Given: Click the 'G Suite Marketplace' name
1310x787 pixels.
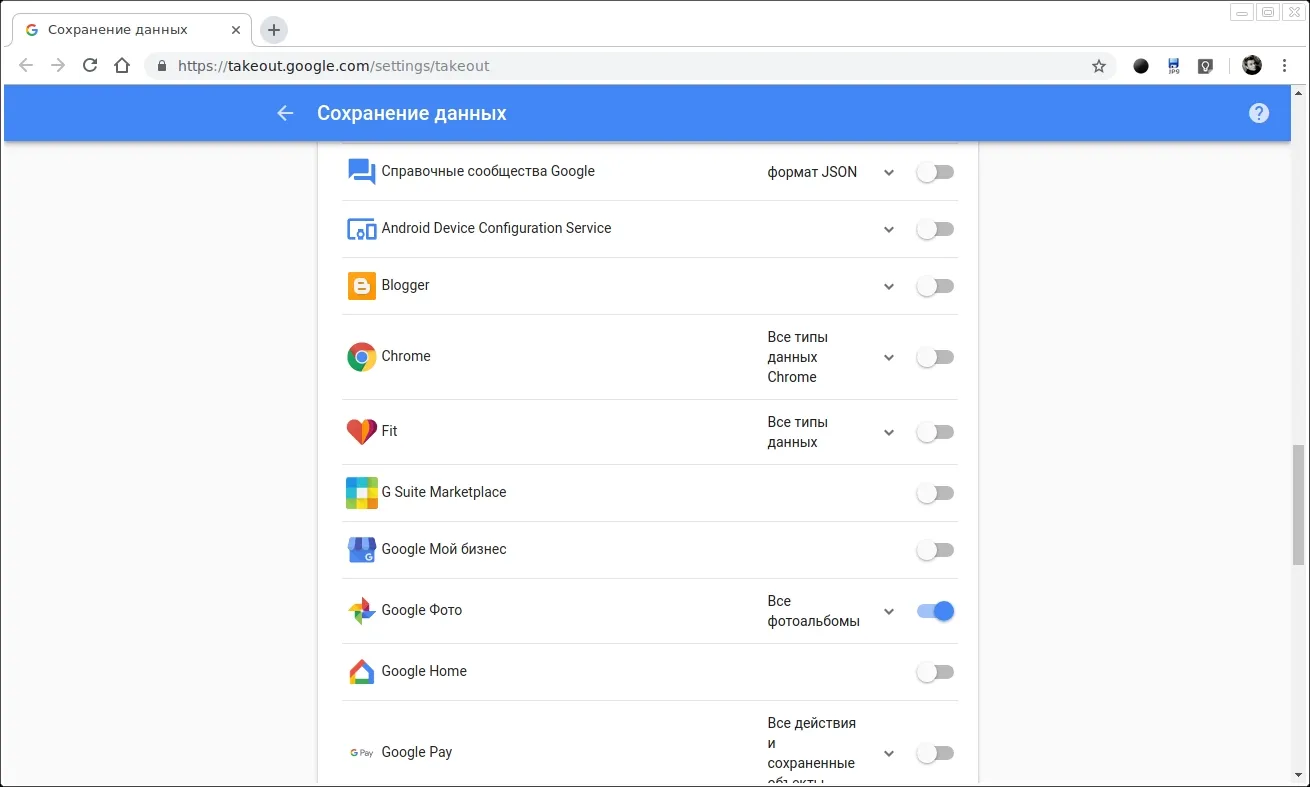Looking at the screenshot, I should [444, 492].
